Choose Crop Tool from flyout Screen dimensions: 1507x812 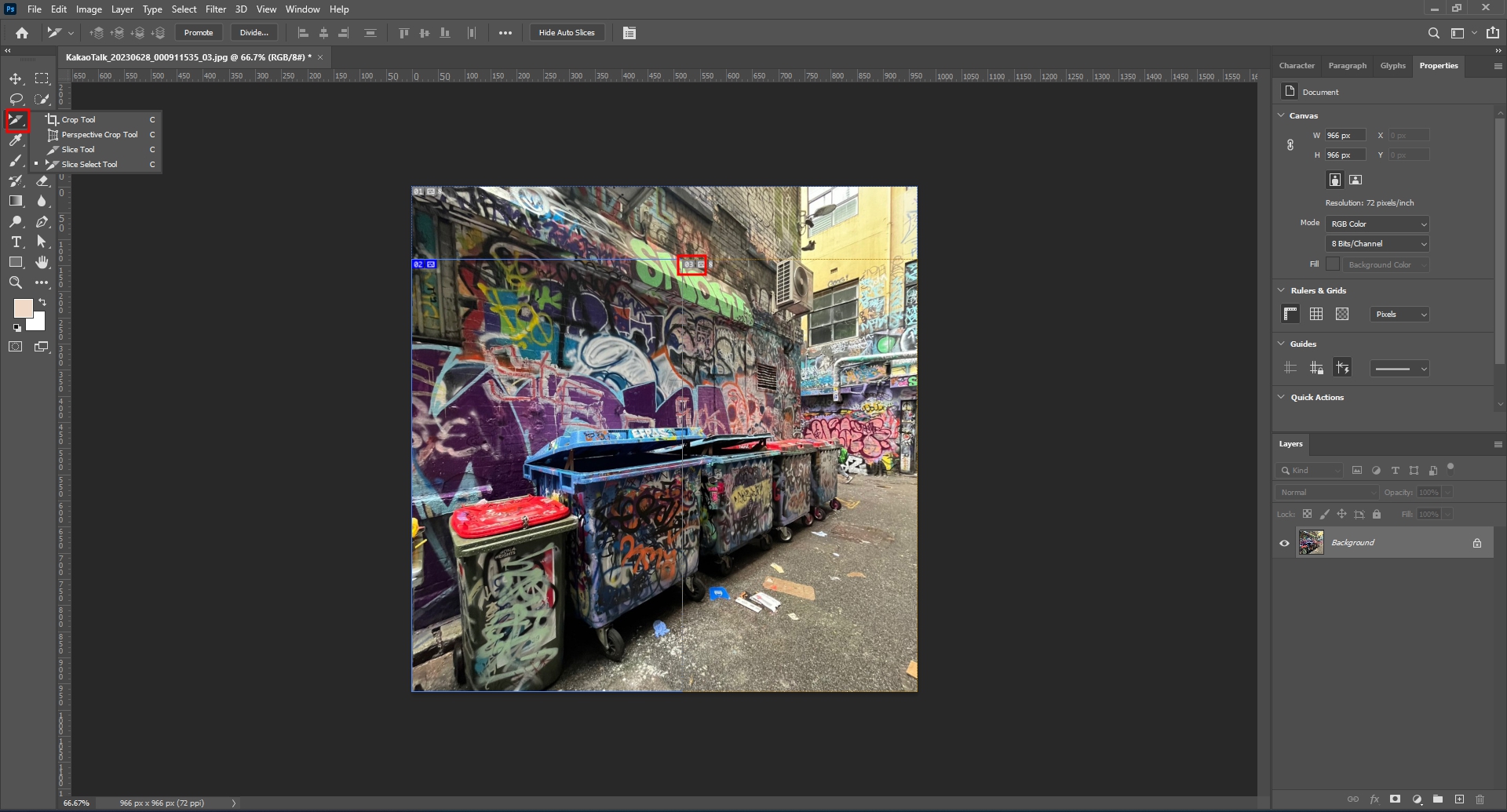pyautogui.click(x=97, y=120)
